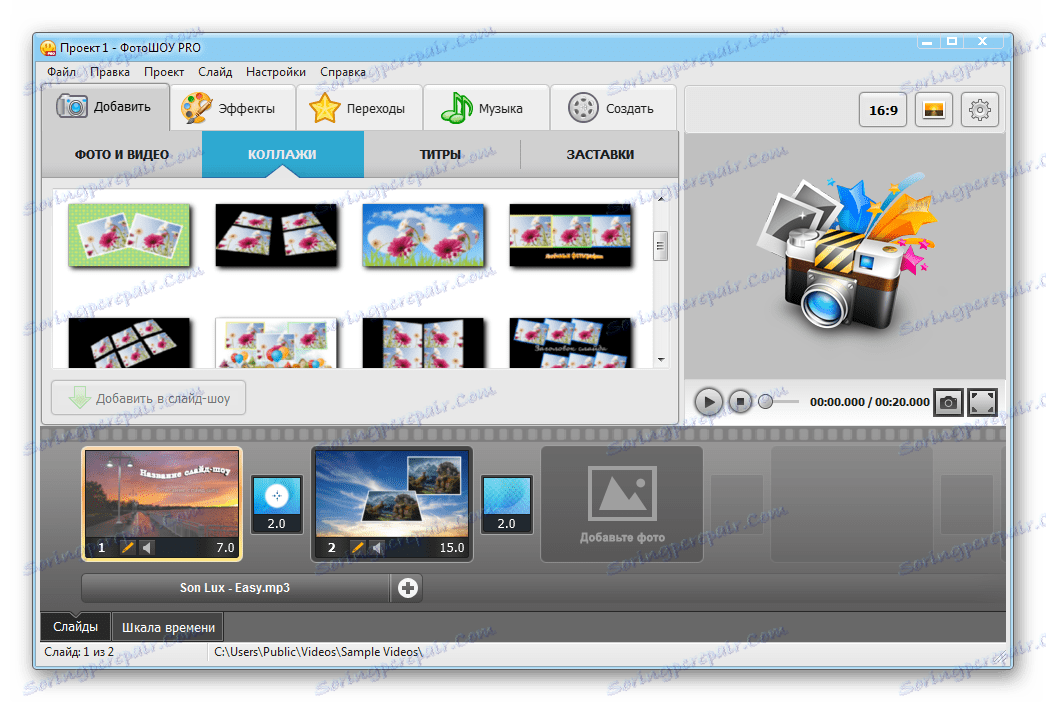This screenshot has width=1046, height=702.
Task: Click the collage list scrollbar thumb
Action: pos(660,246)
